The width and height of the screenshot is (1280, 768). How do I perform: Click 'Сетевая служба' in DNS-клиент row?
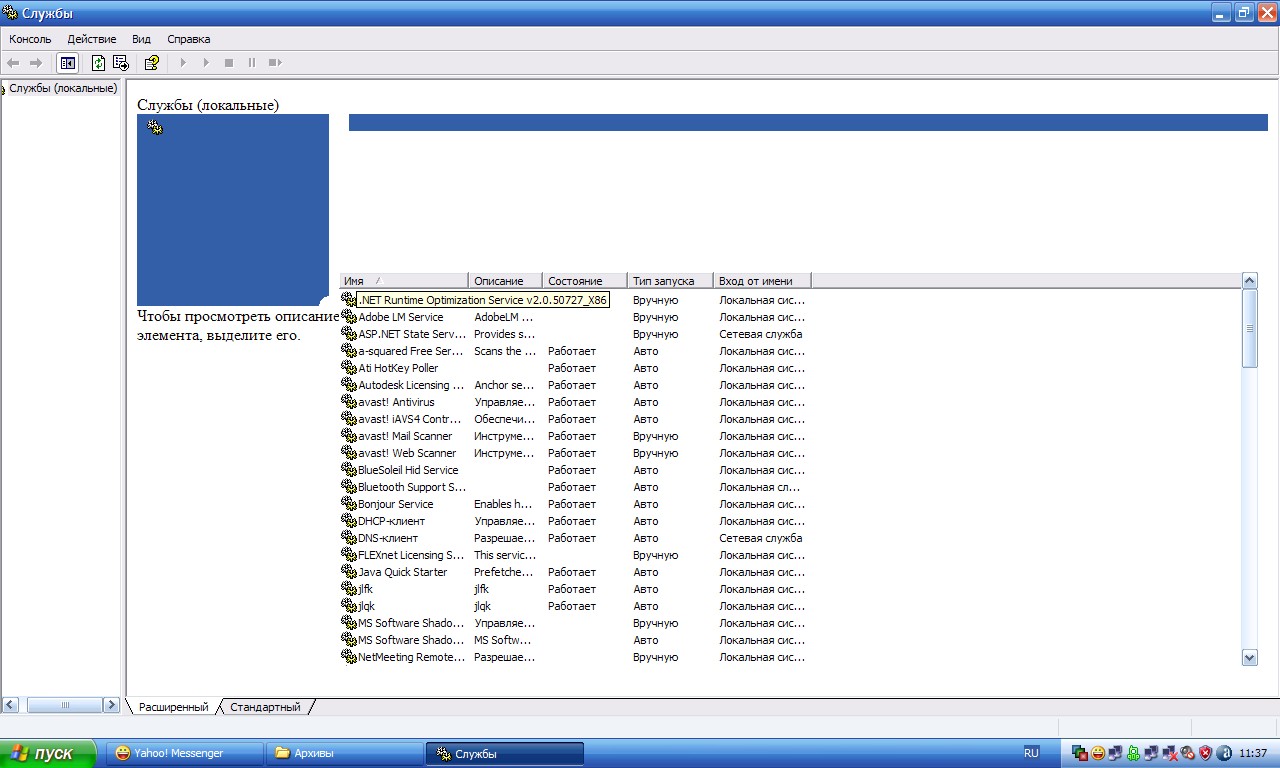click(760, 538)
